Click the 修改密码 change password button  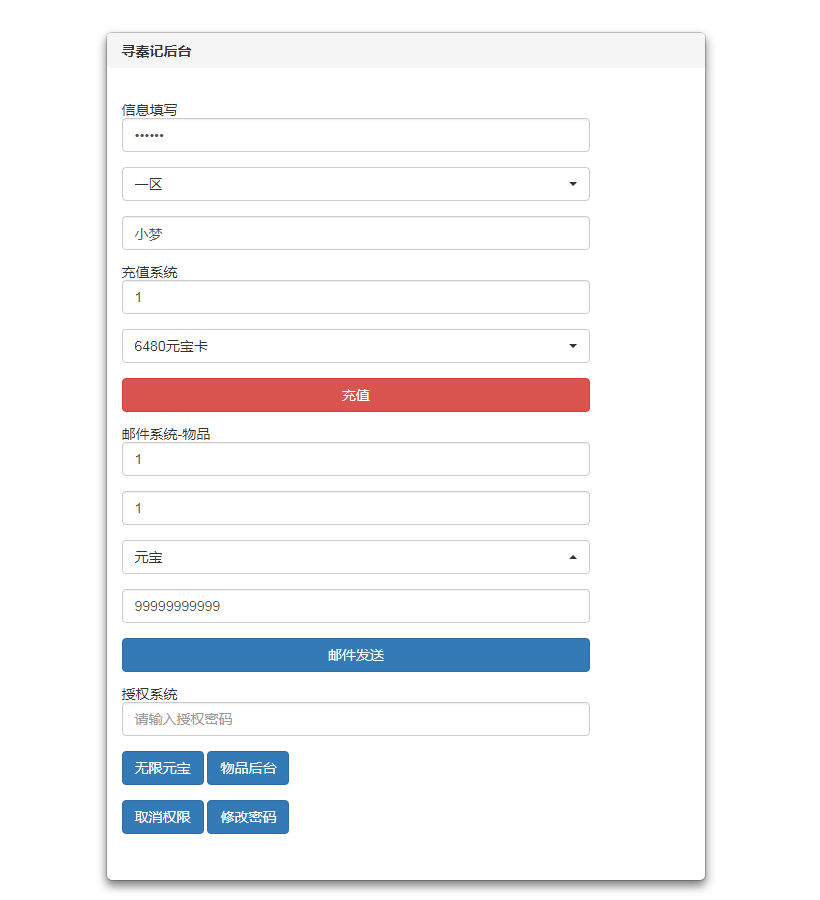coord(247,817)
